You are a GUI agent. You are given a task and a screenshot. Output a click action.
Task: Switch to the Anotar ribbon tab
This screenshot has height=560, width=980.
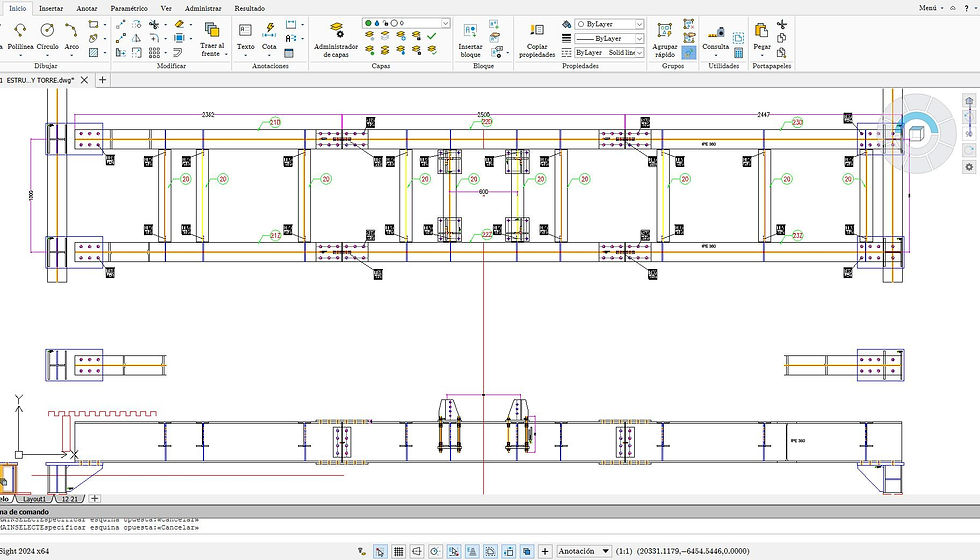[x=87, y=9]
